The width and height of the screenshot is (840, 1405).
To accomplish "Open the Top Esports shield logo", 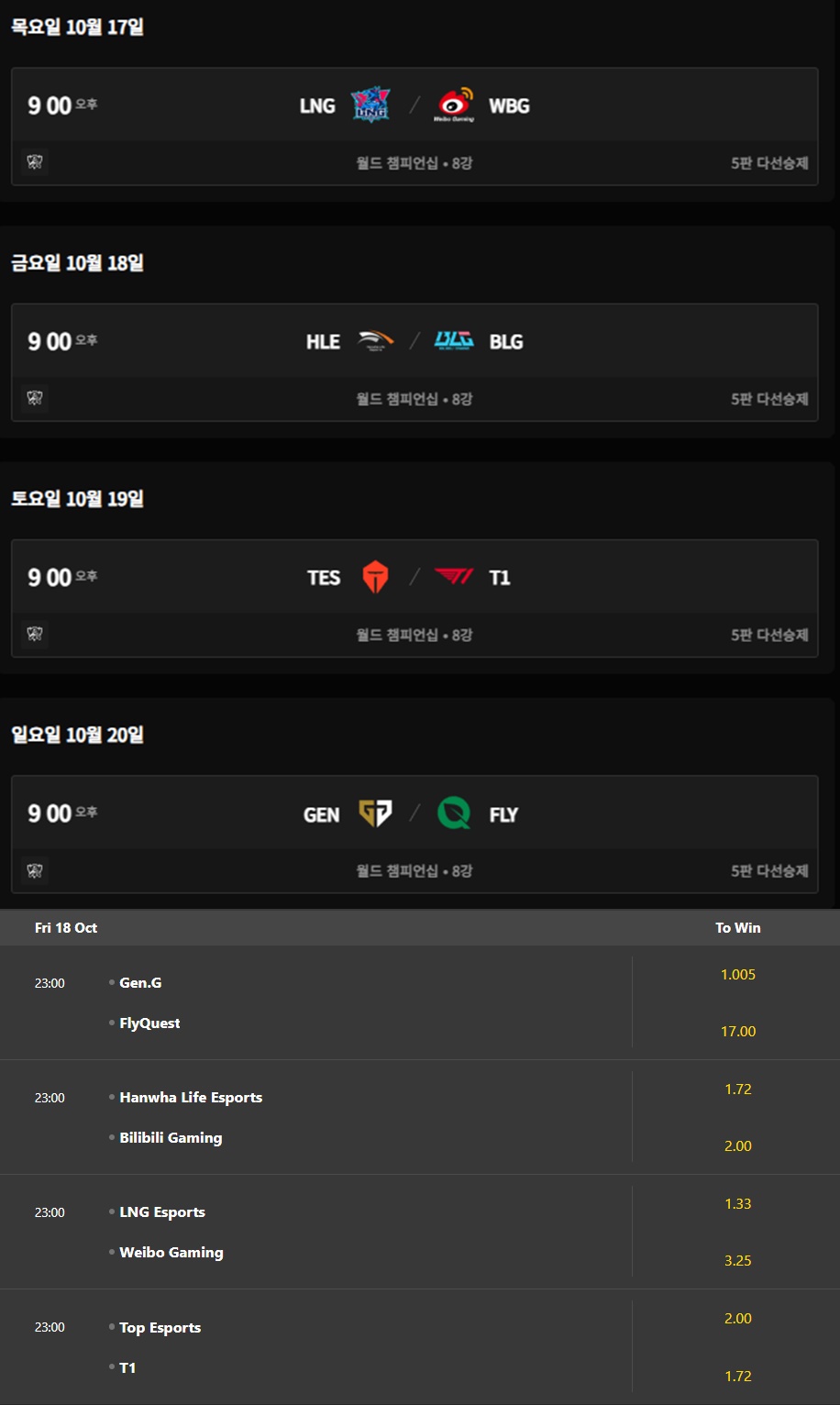I will click(x=375, y=577).
